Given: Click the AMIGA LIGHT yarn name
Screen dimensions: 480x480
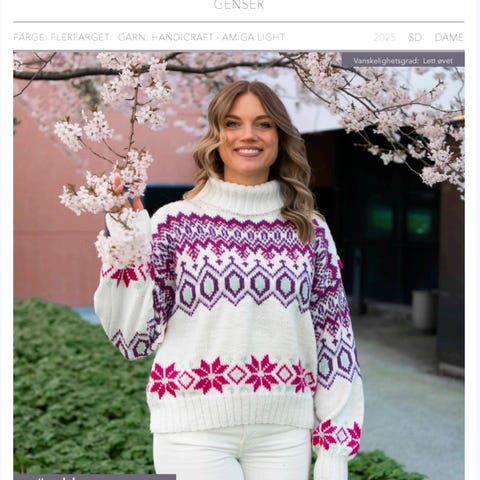Looking at the screenshot, I should (253, 37).
